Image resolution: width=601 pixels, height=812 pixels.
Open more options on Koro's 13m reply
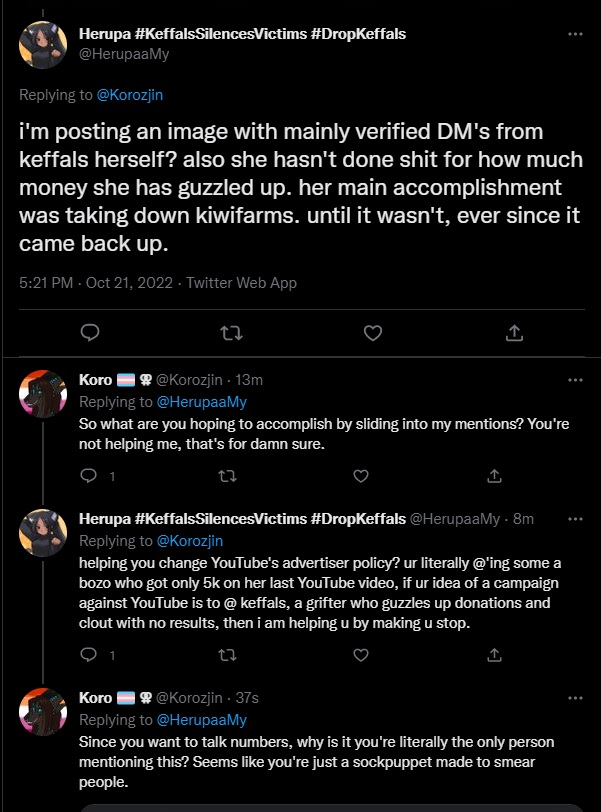[575, 380]
